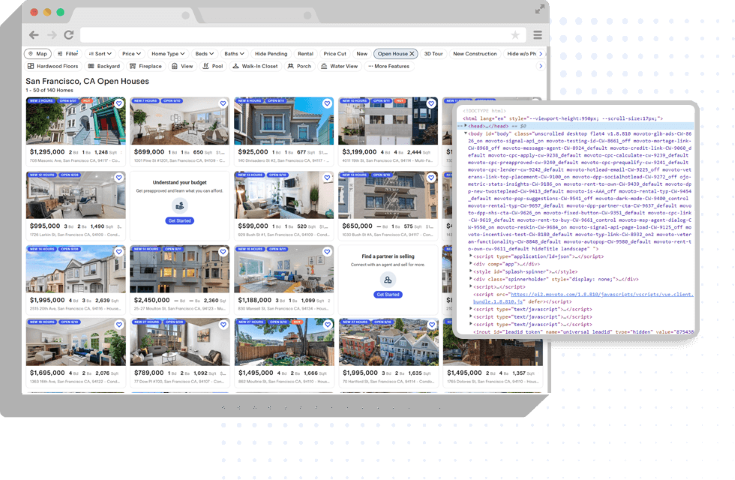Expand the splash-spinner style node
The image size is (735, 480).
471,271
